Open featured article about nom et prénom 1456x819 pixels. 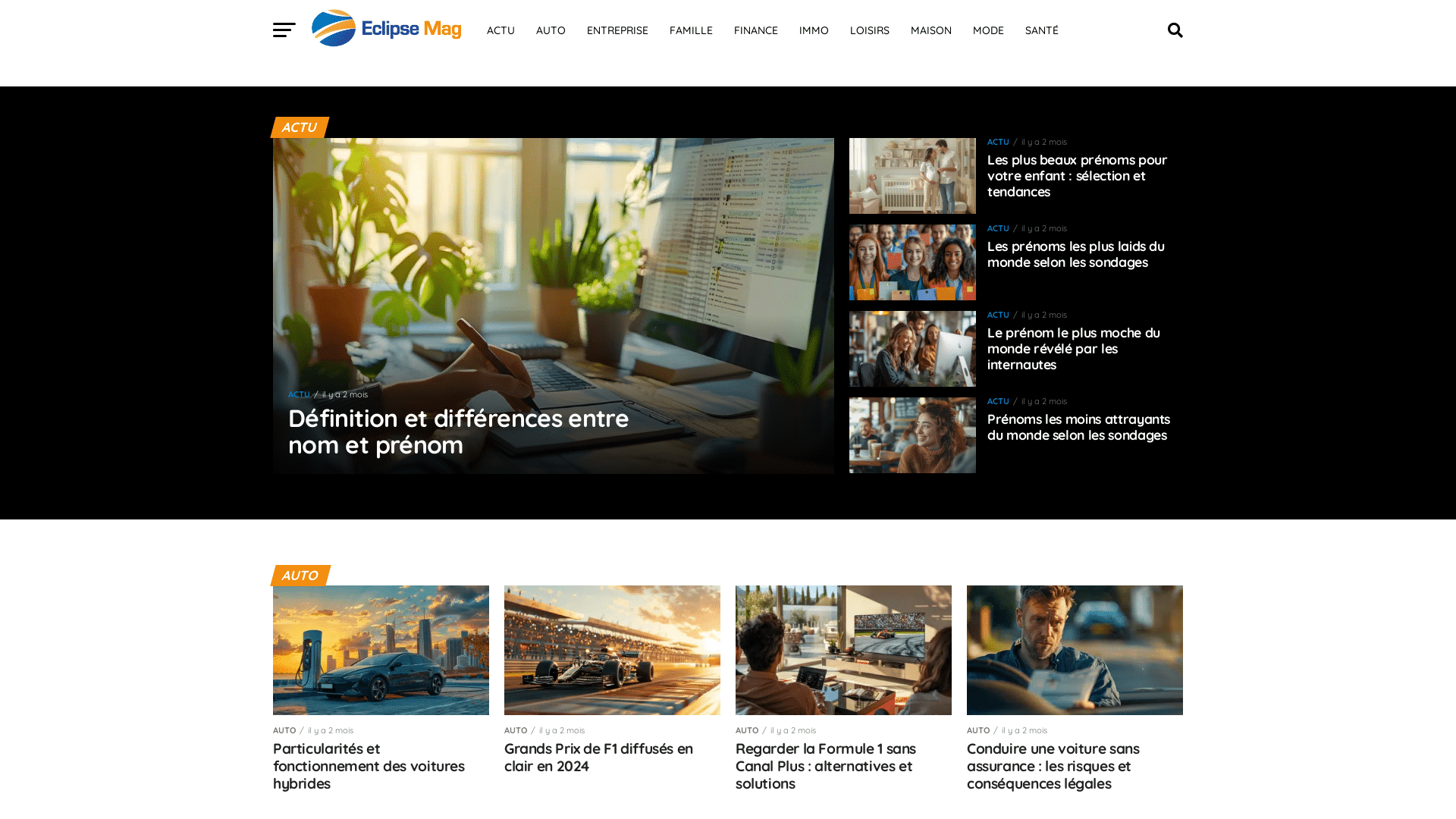458,431
